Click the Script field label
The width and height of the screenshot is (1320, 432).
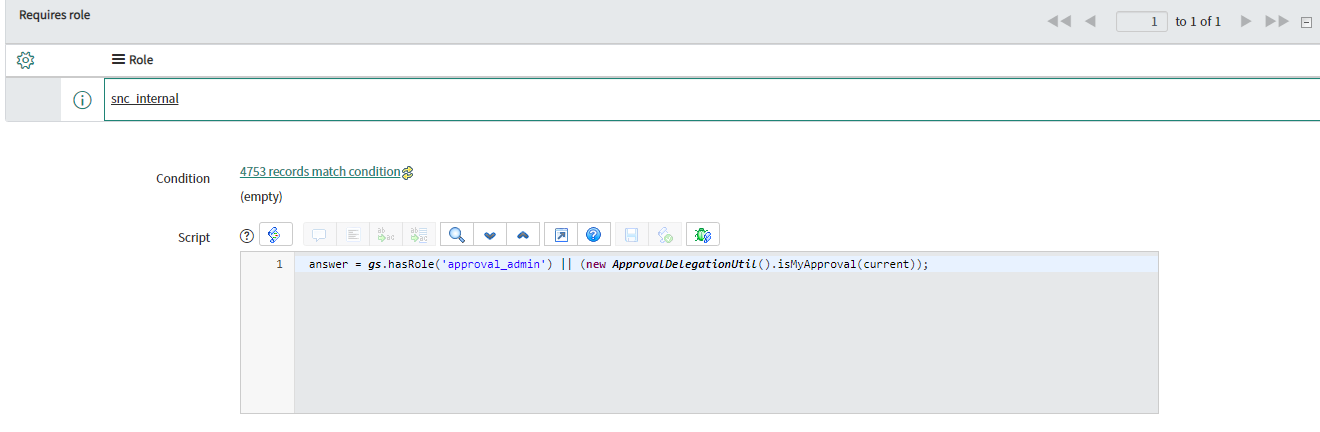[x=194, y=237]
